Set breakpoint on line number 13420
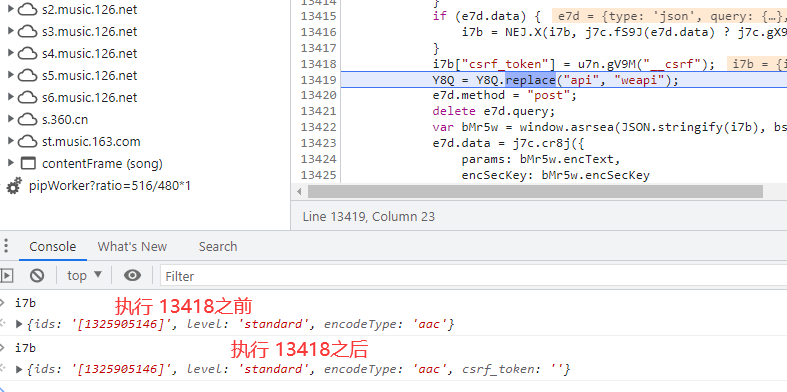The height and width of the screenshot is (392, 787). pyautogui.click(x=319, y=95)
